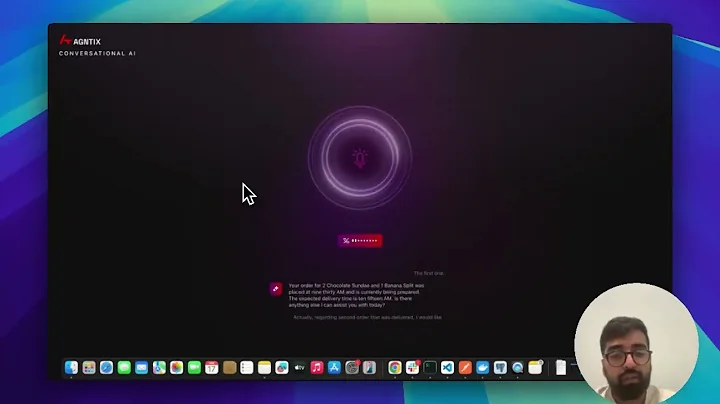720x404 pixels.
Task: Open System Settings with badge in dock
Action: point(352,367)
